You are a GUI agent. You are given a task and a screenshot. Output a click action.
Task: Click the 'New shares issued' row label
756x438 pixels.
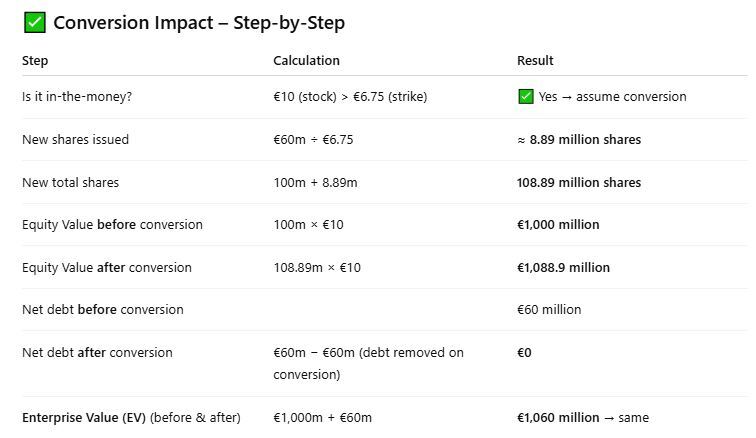click(x=76, y=140)
